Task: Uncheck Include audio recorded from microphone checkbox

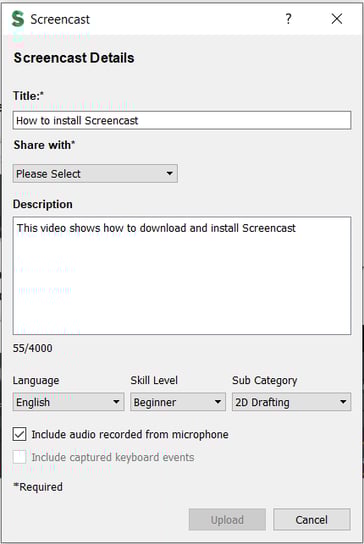Action: coord(19,434)
